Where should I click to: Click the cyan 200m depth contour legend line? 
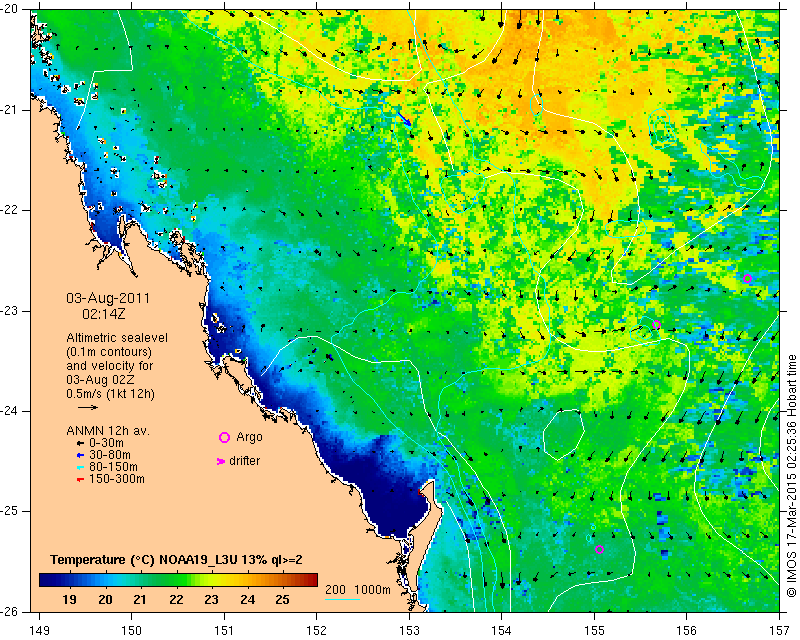pos(342,599)
